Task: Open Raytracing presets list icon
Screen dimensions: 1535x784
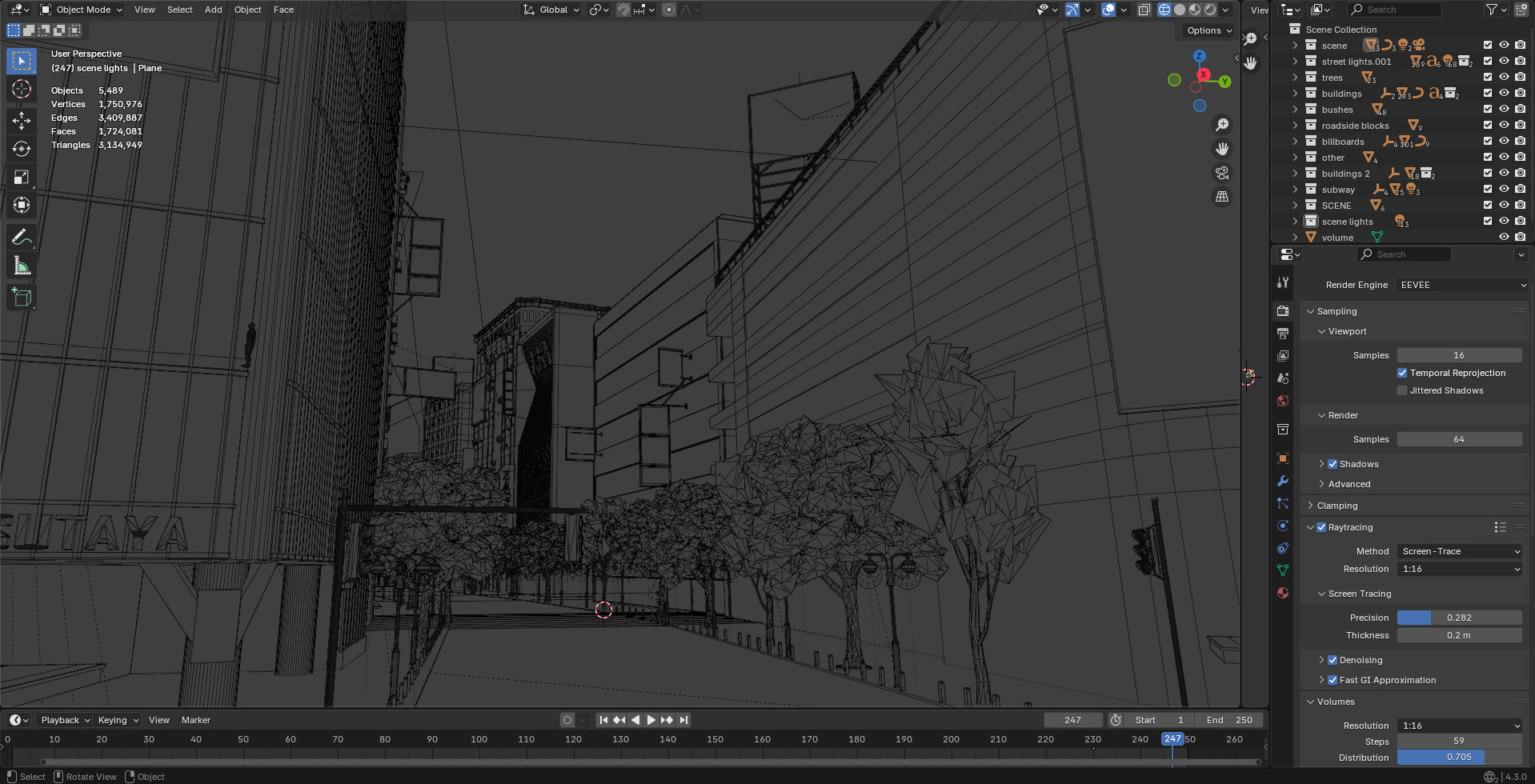Action: (x=1500, y=527)
